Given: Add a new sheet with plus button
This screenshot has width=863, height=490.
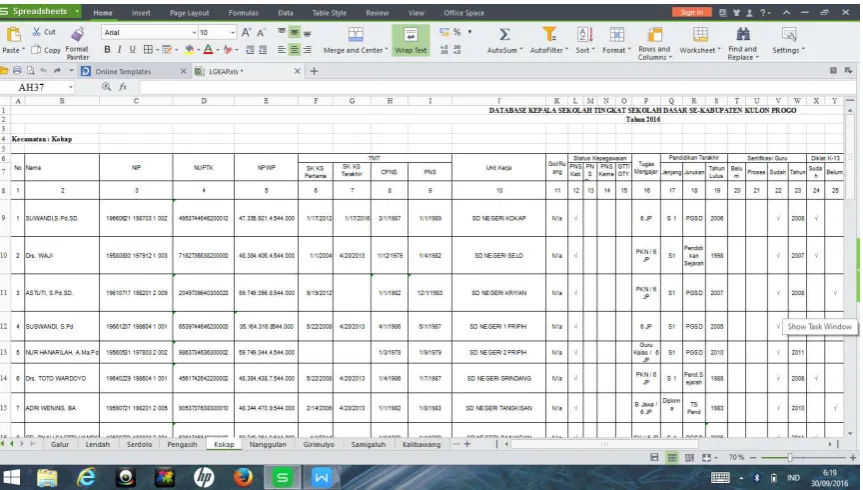Looking at the screenshot, I should tap(467, 444).
